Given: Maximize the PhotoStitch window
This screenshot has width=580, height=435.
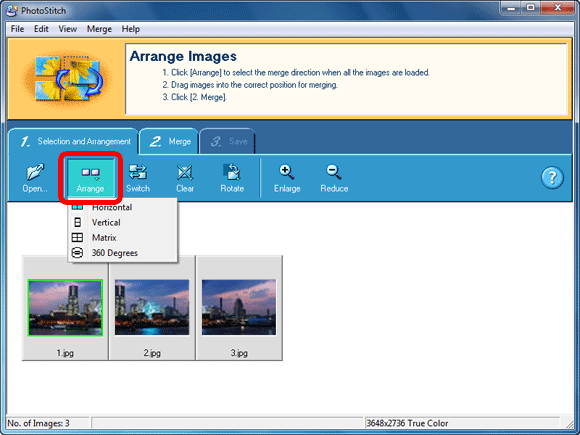Looking at the screenshot, I should (x=531, y=8).
